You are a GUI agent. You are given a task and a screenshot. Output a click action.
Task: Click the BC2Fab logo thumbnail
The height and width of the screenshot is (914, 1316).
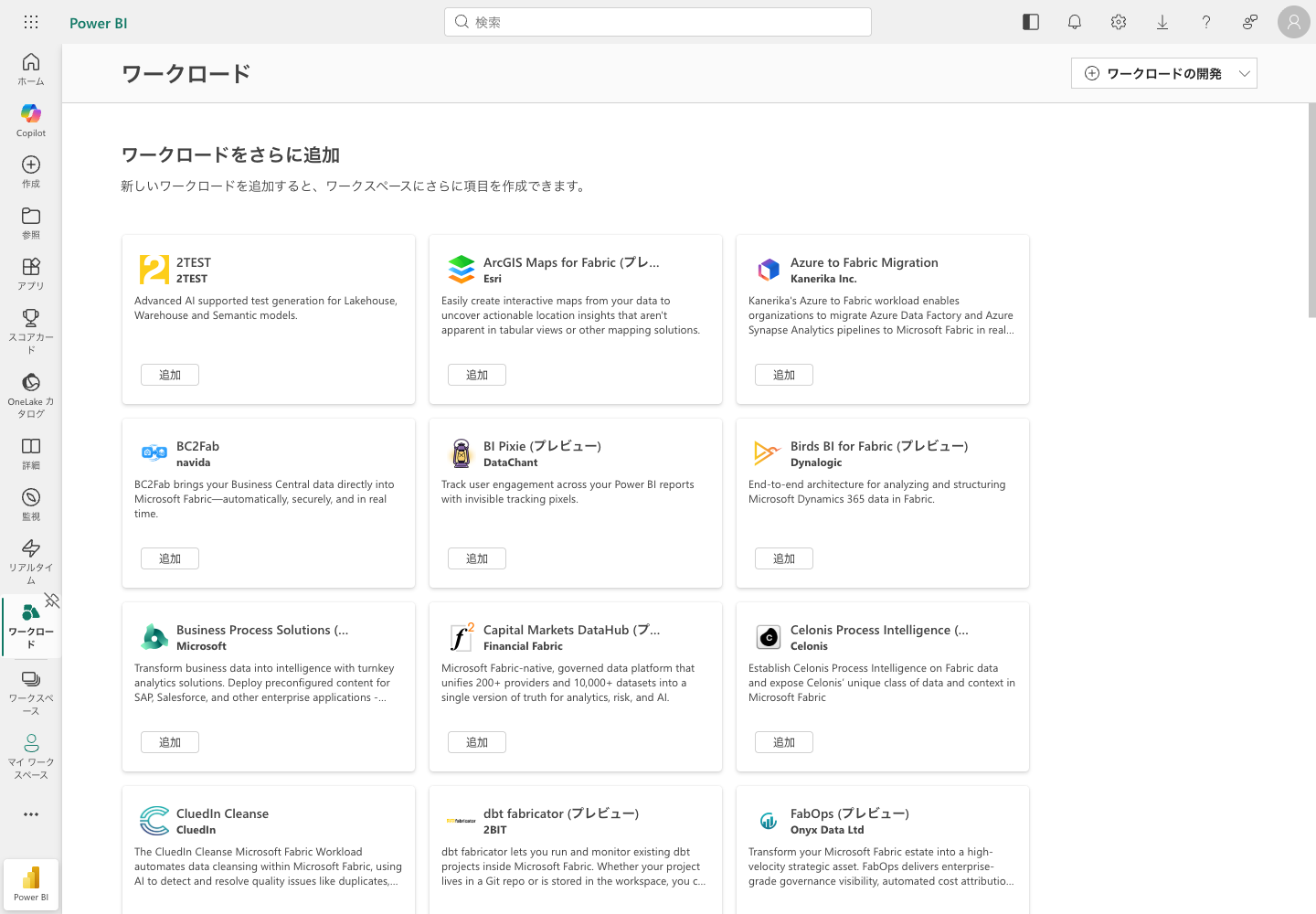[x=154, y=453]
